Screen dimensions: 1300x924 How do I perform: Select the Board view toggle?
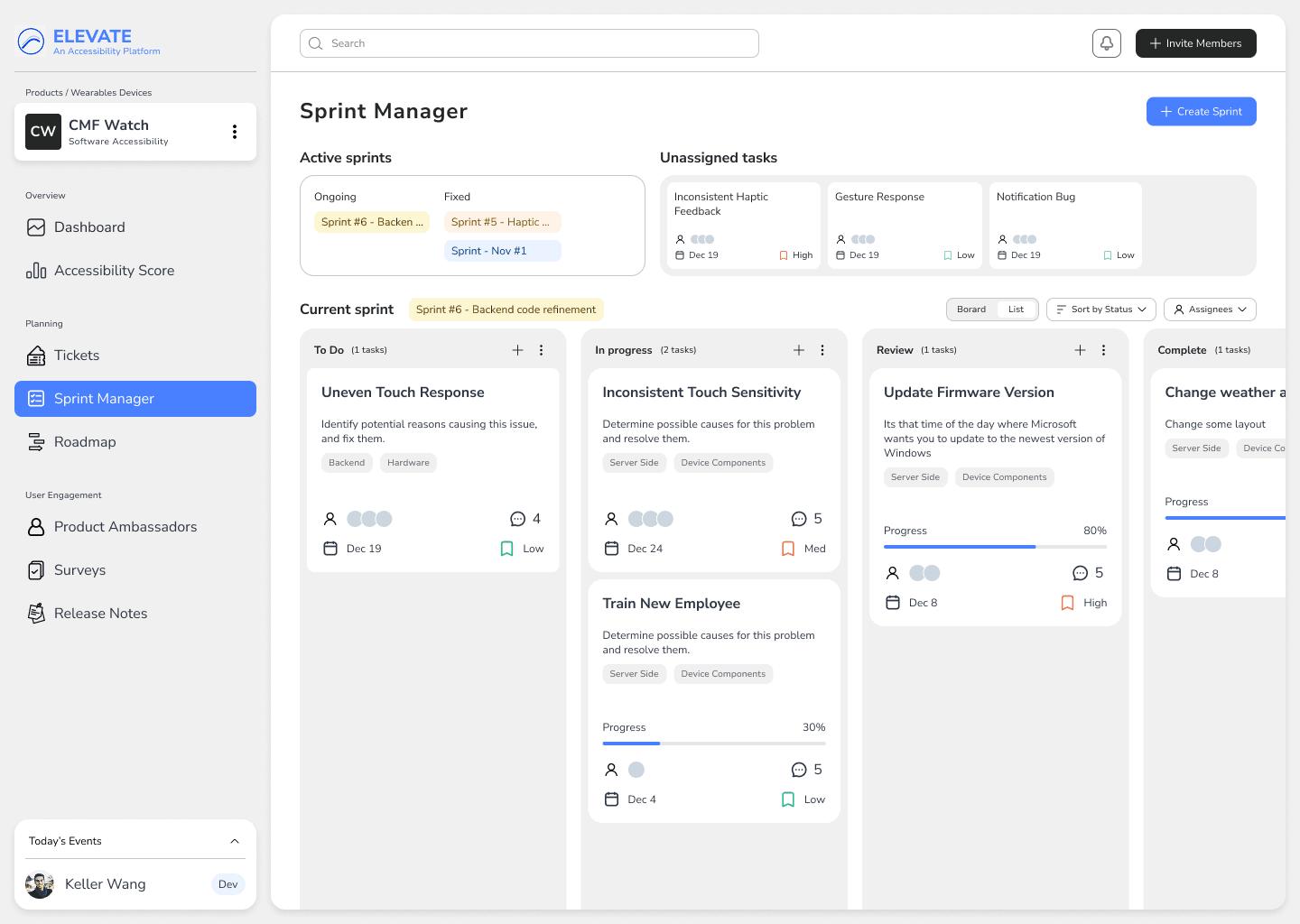[970, 309]
